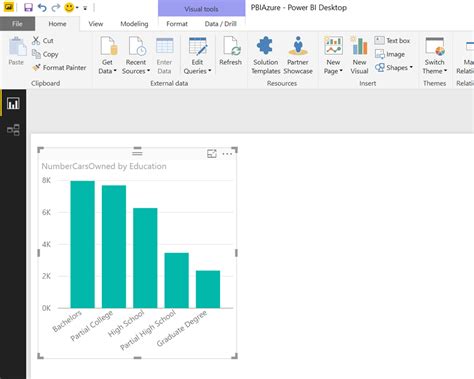Switch to Report view in sidebar

[x=13, y=104]
